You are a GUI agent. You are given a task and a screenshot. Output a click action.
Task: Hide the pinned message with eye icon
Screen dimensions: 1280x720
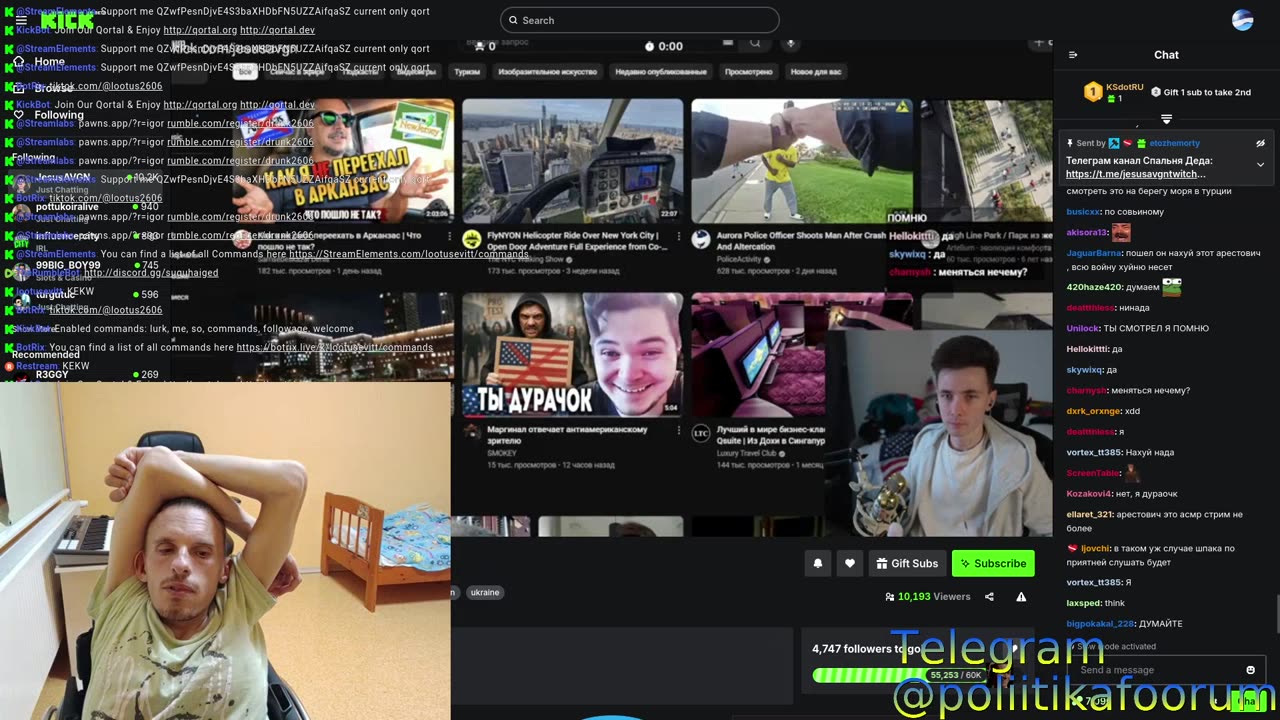[x=1260, y=143]
